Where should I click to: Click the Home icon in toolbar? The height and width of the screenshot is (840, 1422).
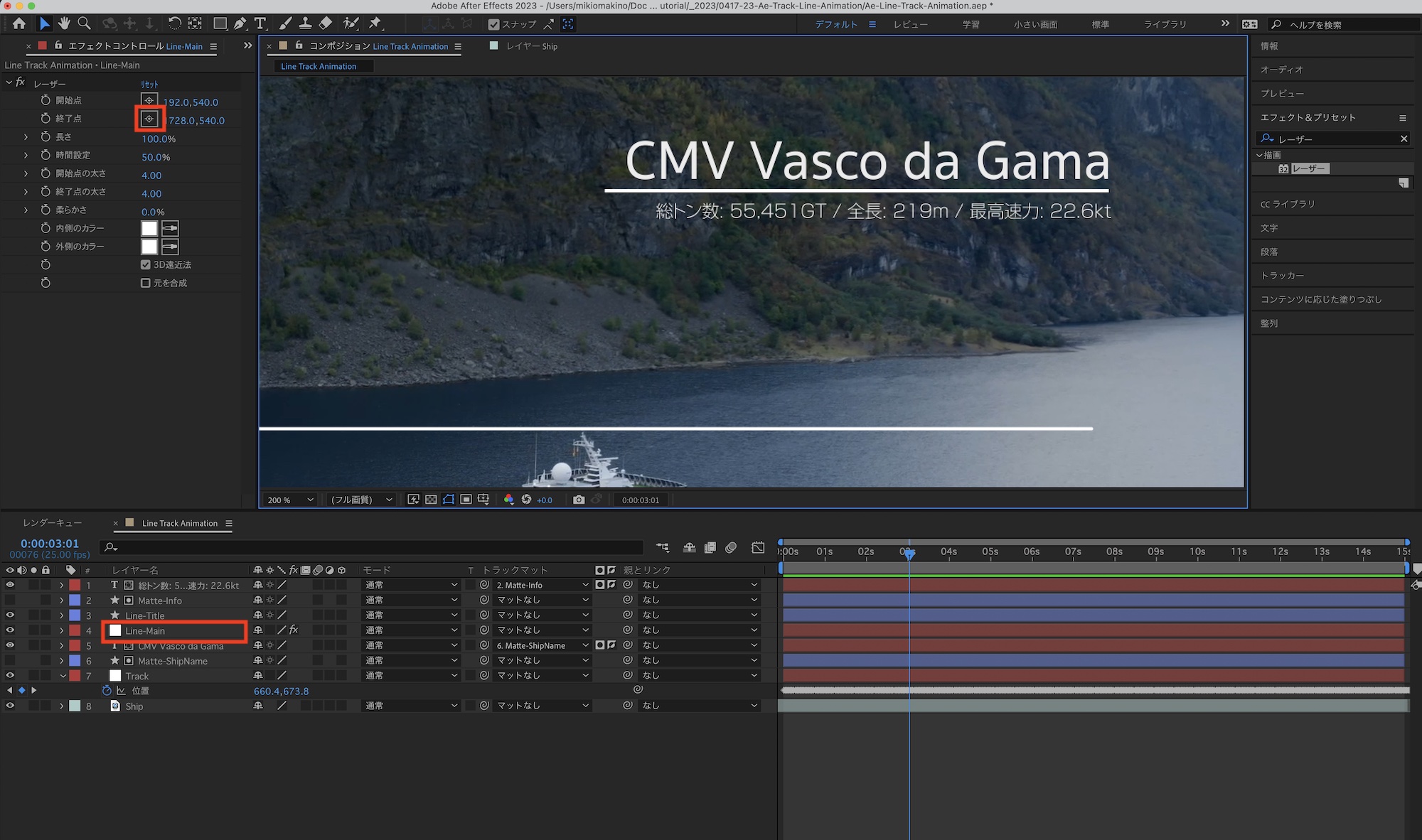click(x=19, y=23)
